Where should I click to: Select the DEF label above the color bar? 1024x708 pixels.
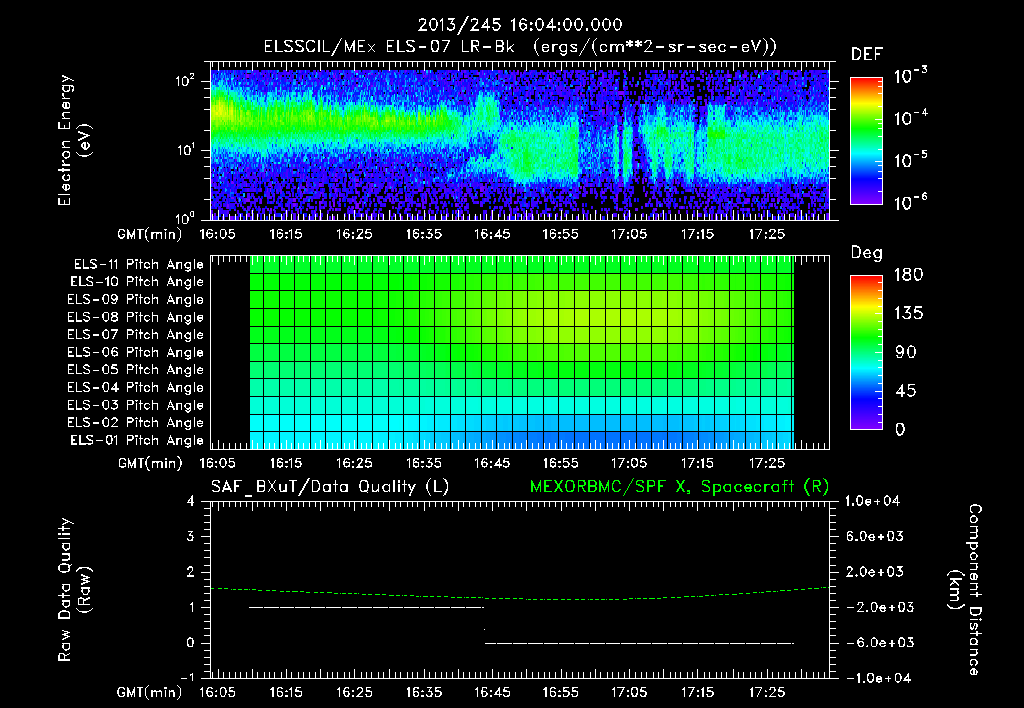click(867, 54)
